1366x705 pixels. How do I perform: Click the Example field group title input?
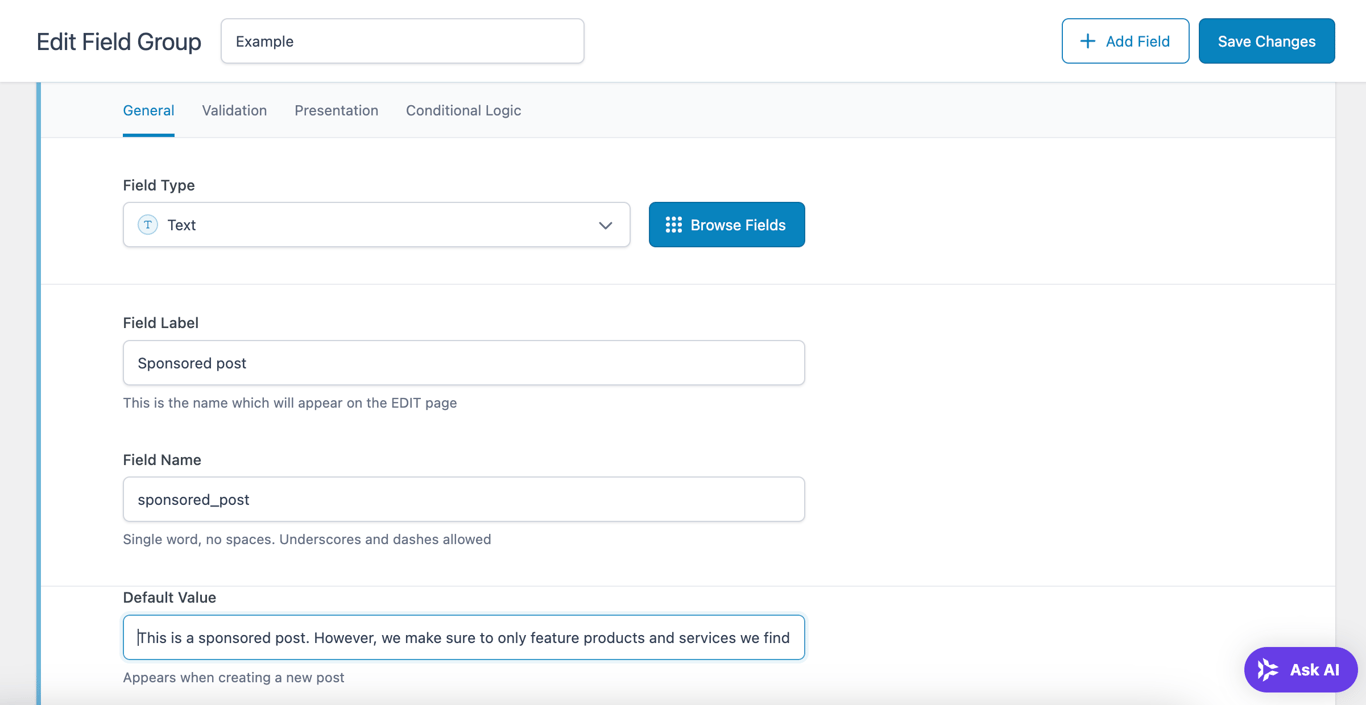[402, 41]
